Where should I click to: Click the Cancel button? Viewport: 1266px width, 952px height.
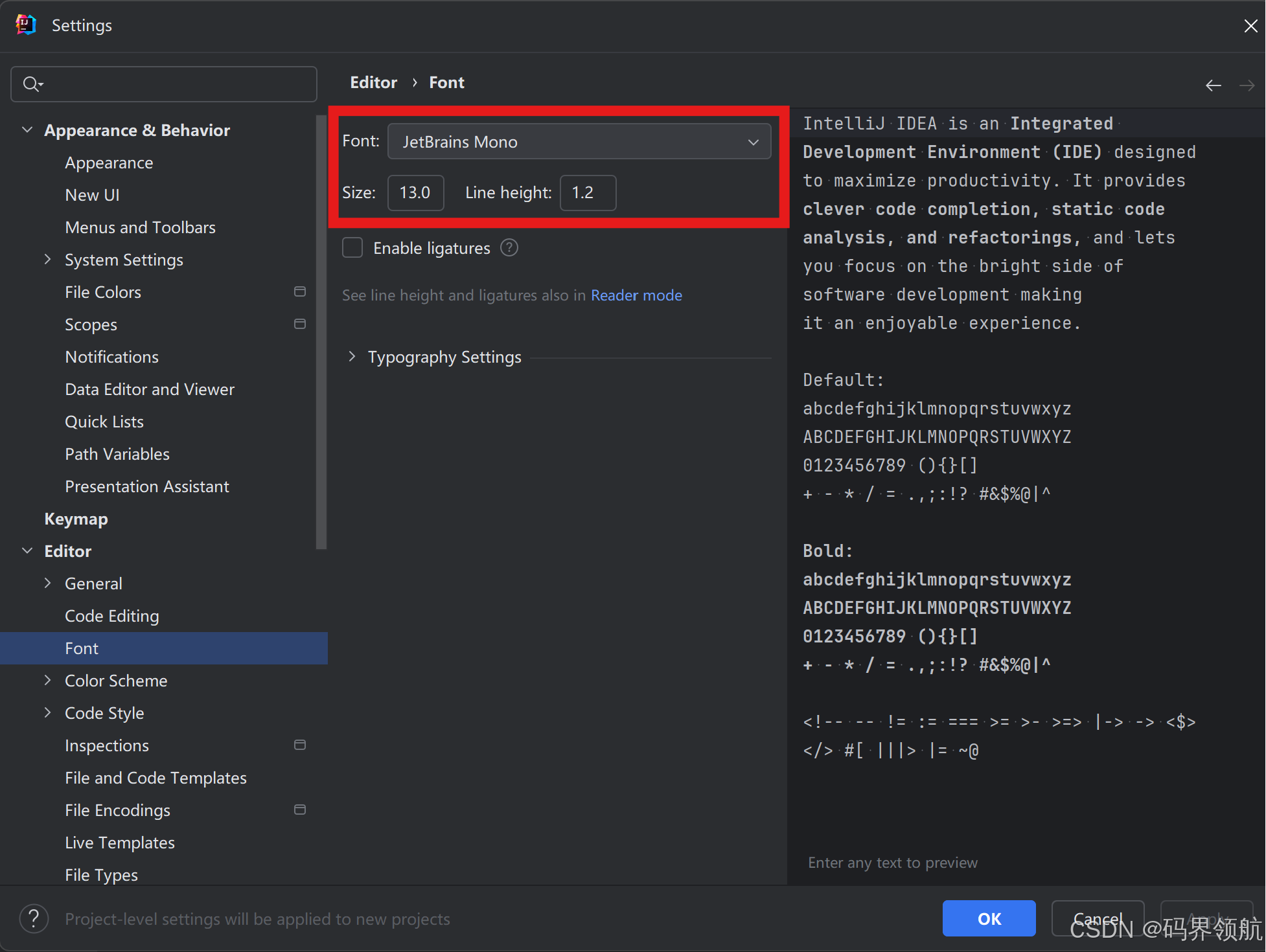tap(1098, 918)
